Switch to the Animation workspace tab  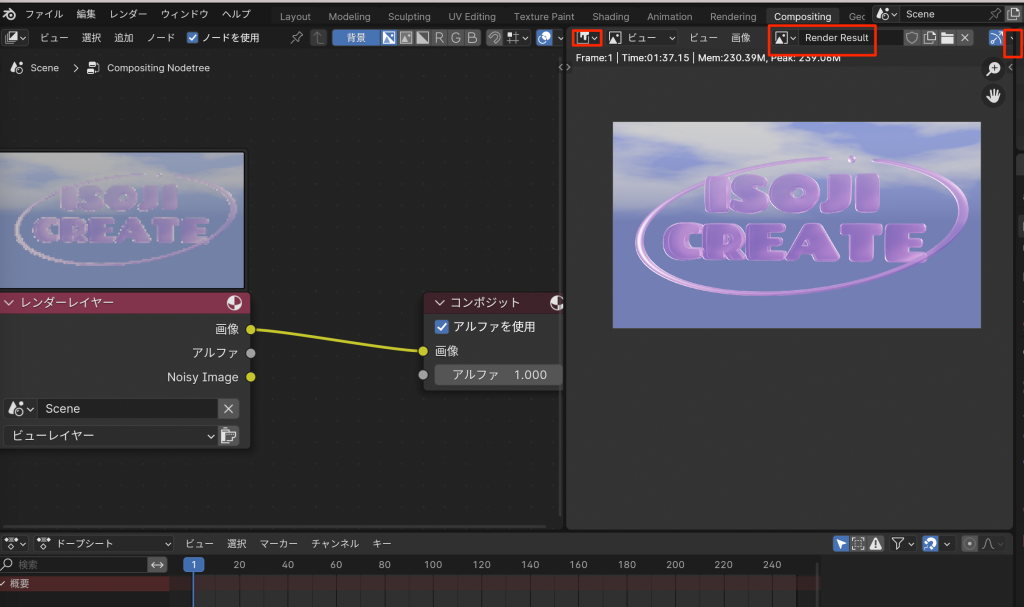point(669,16)
